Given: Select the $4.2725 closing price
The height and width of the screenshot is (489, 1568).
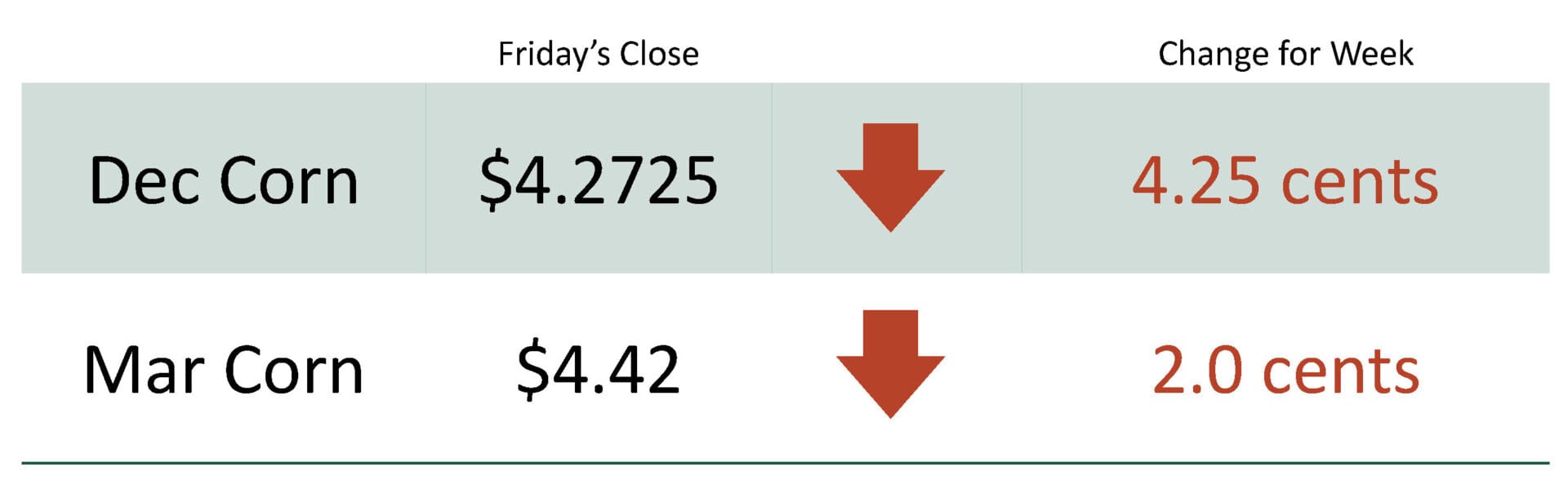Looking at the screenshot, I should tap(598, 180).
